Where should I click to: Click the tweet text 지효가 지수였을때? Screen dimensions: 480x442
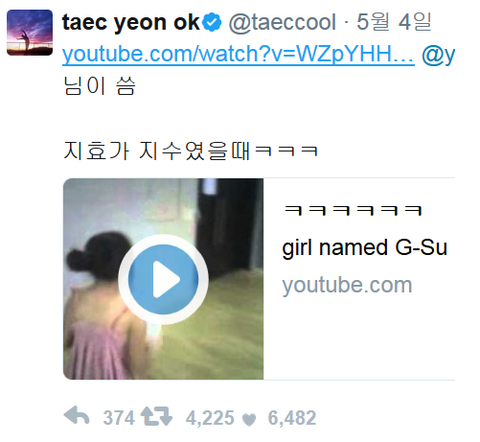[x=156, y=151]
